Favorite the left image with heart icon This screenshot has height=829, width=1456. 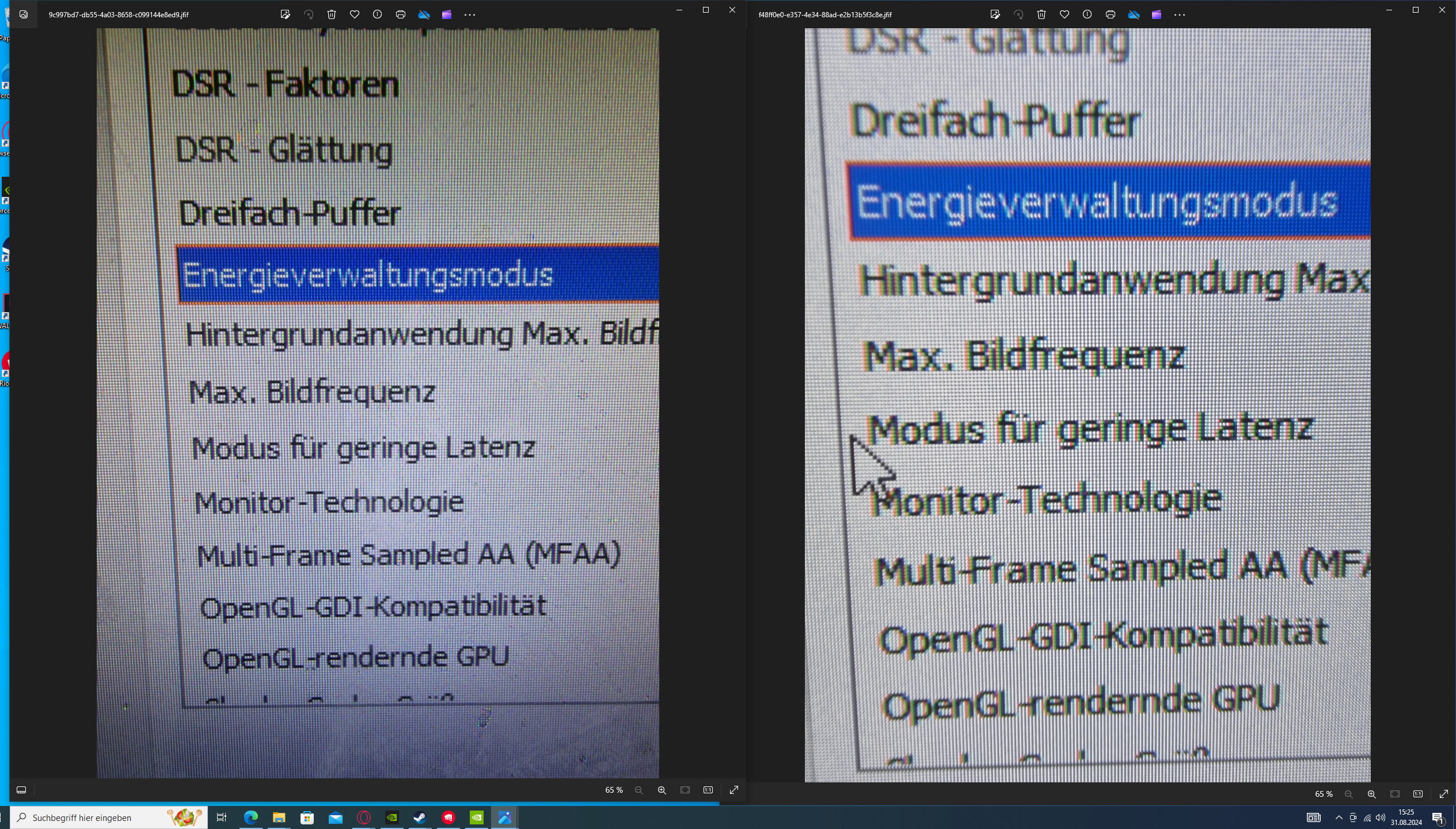pos(355,15)
